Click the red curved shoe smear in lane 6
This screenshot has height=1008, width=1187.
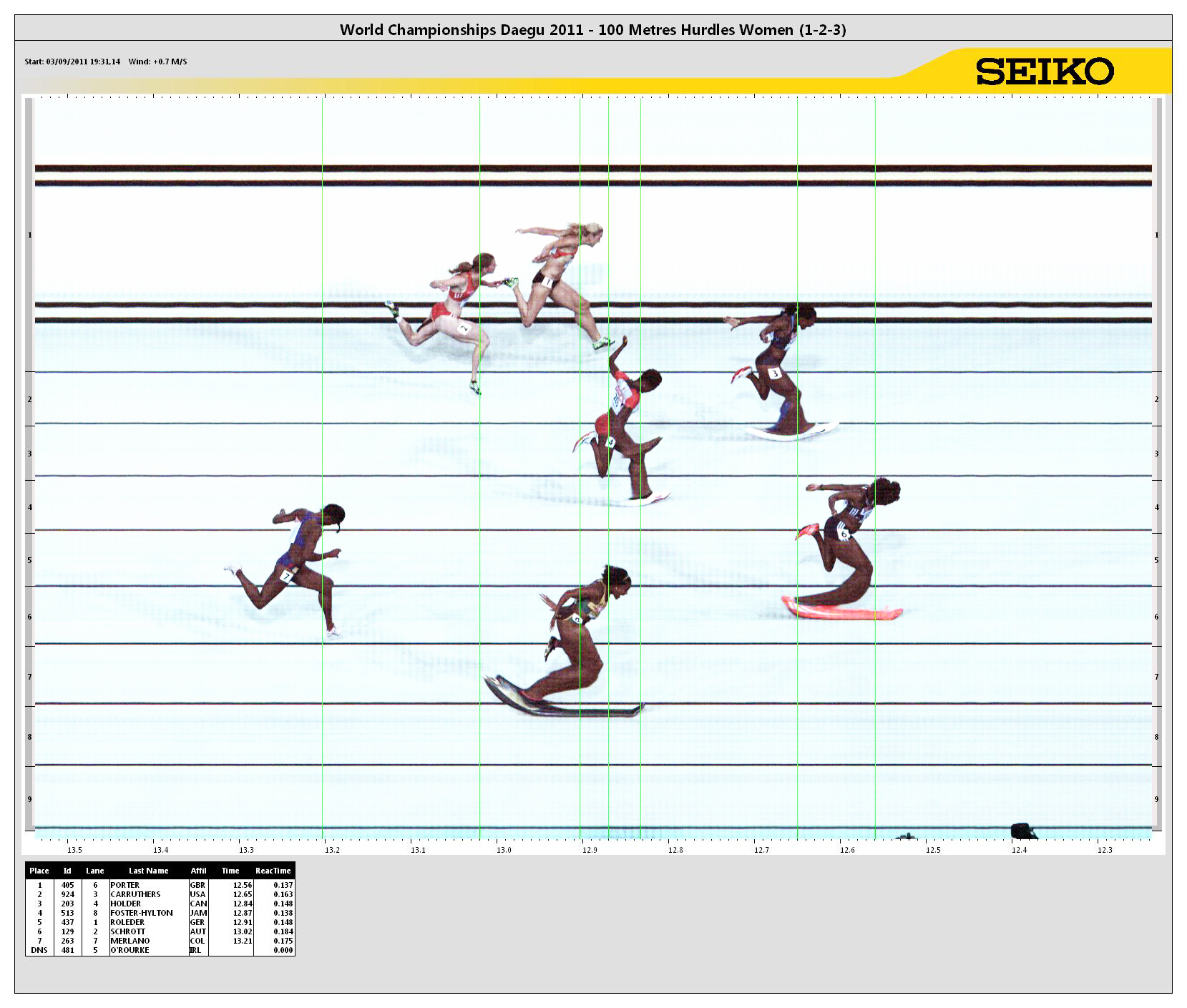tap(842, 611)
